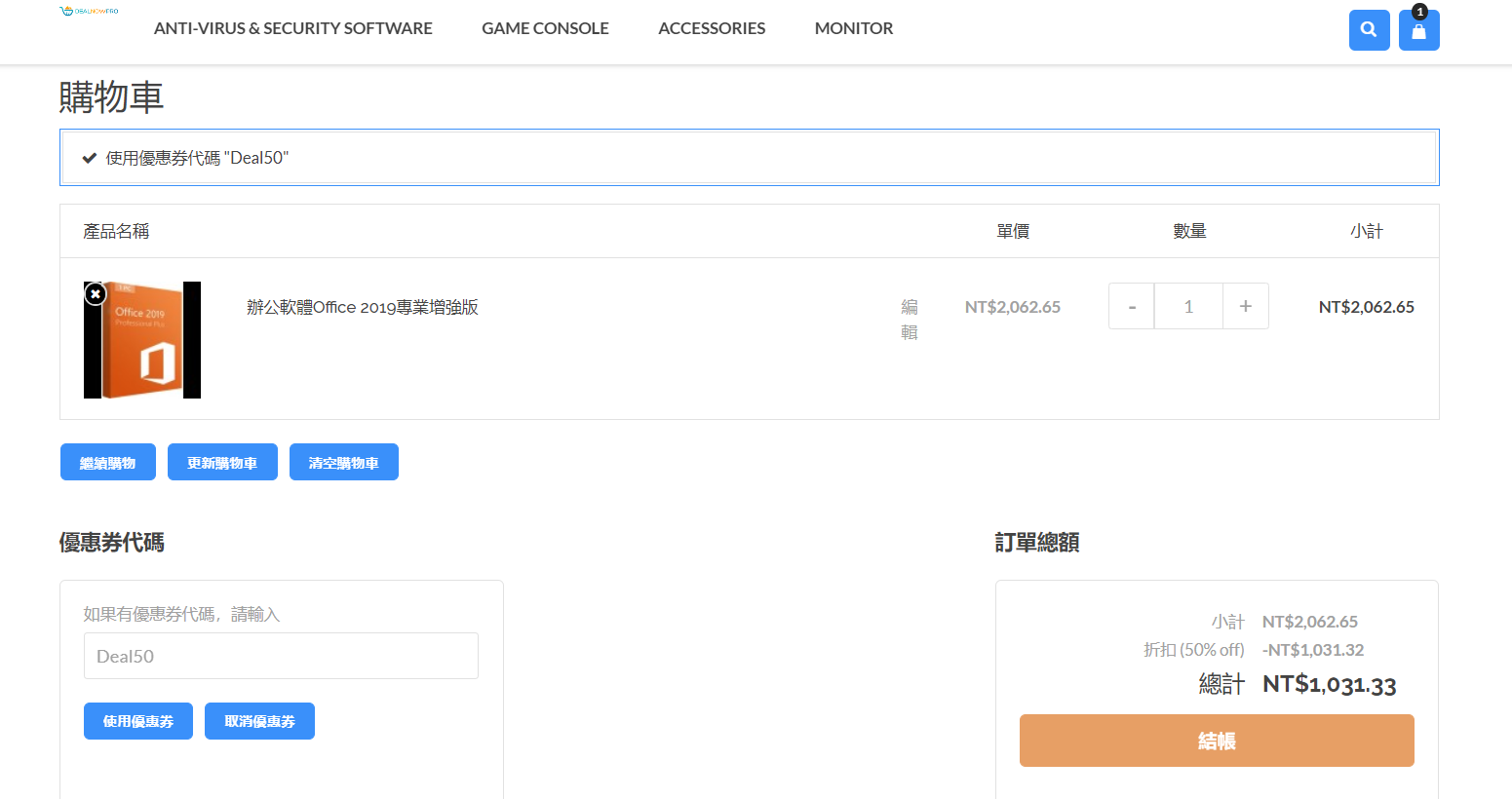Click the 繼續購物 button
The height and width of the screenshot is (799, 1512).
[x=108, y=462]
